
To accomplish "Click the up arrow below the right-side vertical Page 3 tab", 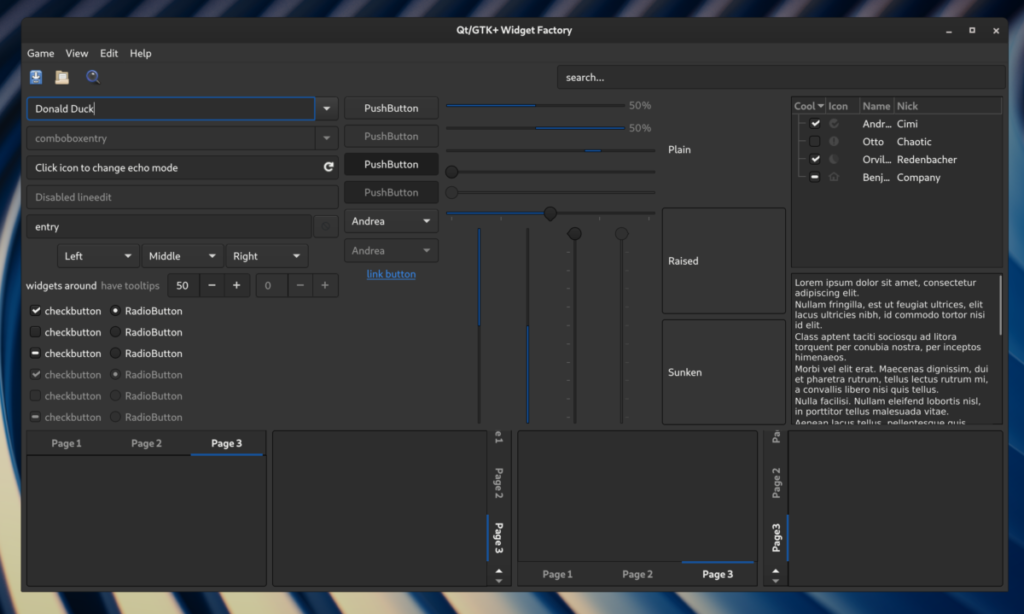I will tap(499, 571).
